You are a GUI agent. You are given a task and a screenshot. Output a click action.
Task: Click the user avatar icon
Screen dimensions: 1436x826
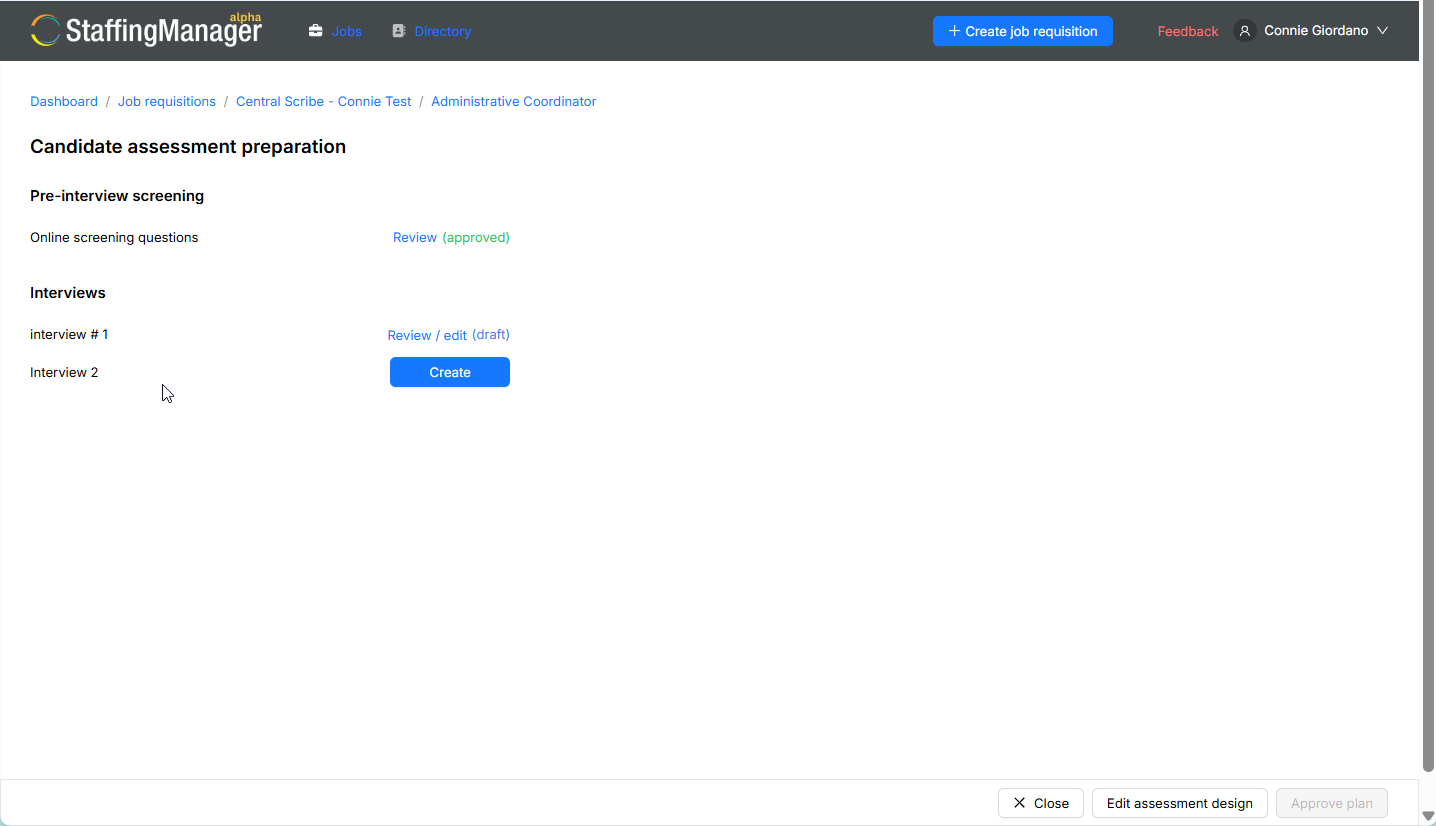(1245, 31)
